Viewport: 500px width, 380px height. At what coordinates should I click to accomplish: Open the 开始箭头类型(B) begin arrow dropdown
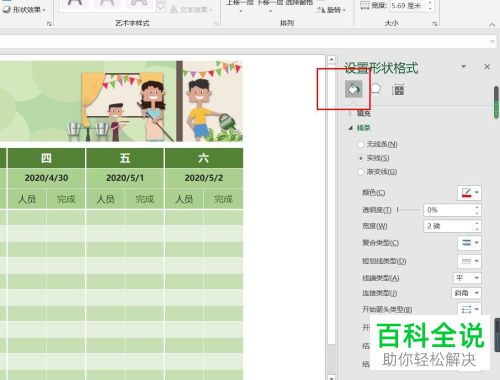coord(469,309)
